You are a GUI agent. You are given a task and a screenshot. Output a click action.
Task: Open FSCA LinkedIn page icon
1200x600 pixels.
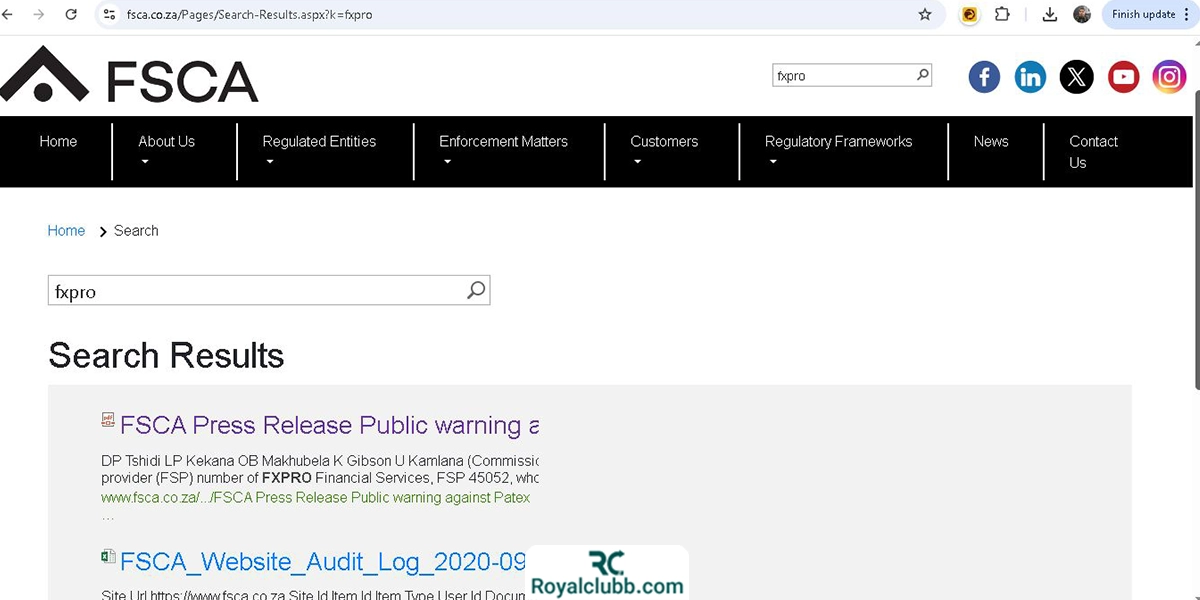1030,77
